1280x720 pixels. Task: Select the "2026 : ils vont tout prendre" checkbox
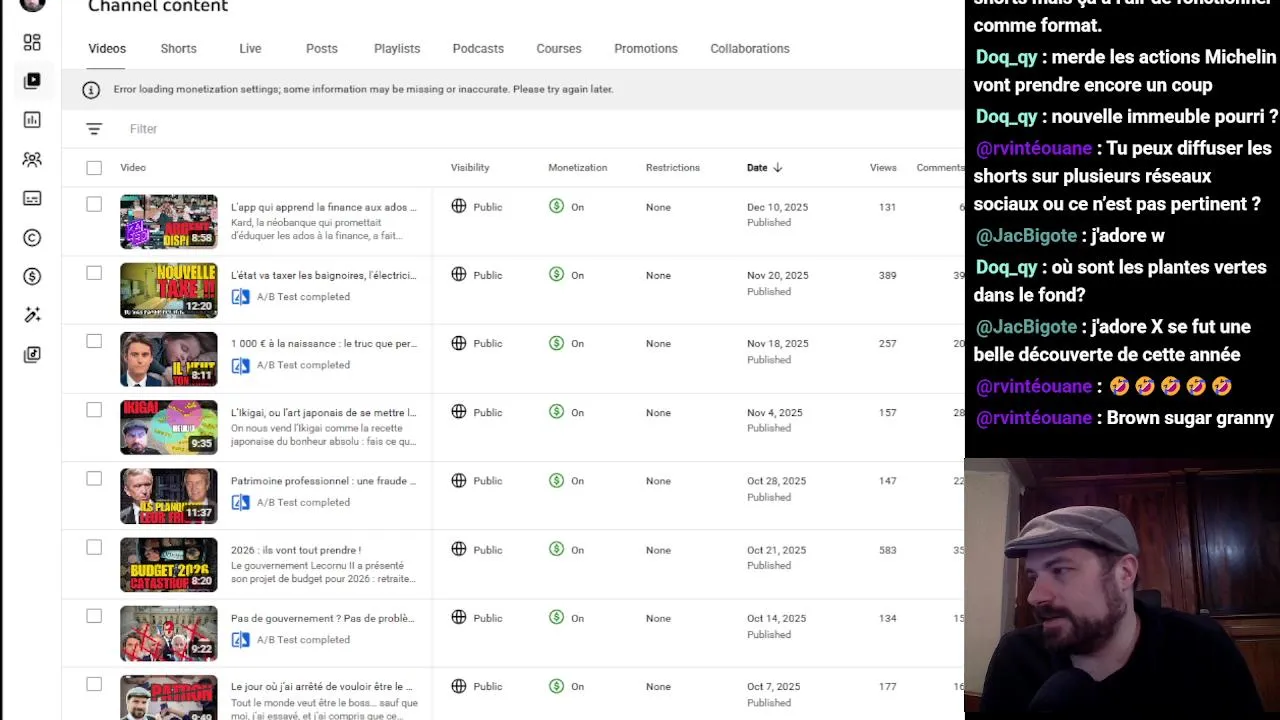(94, 547)
